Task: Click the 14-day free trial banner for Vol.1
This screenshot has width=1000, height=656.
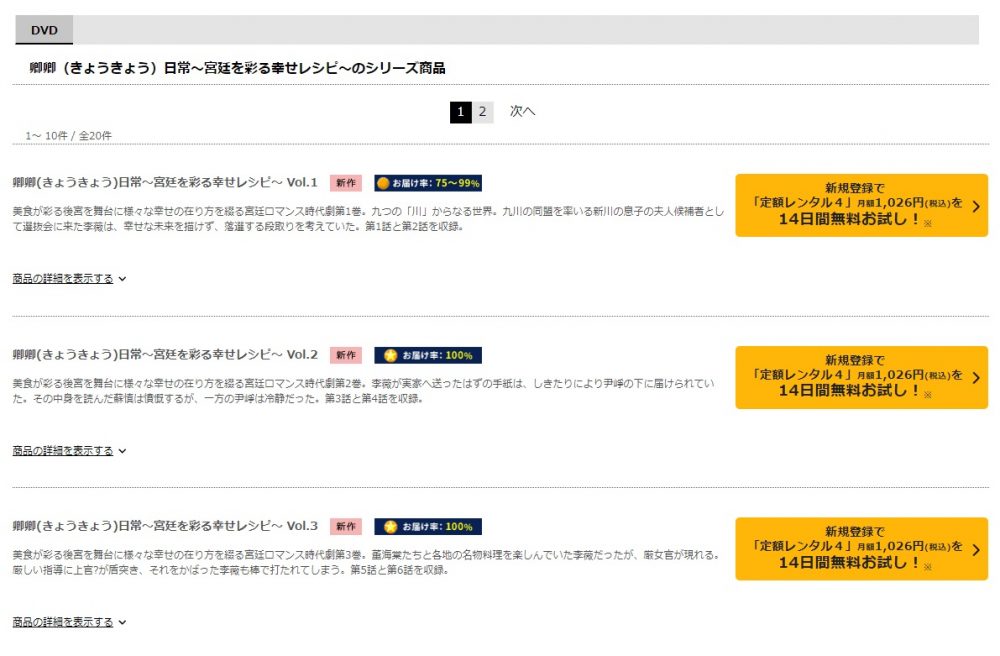Action: (862, 205)
